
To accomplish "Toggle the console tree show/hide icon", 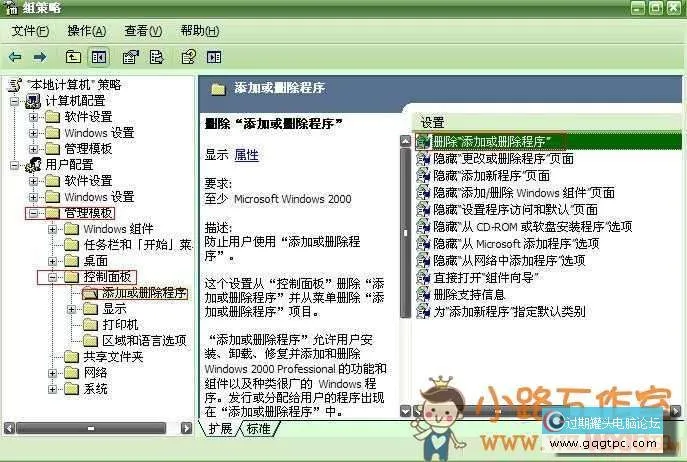I will click(x=99, y=57).
